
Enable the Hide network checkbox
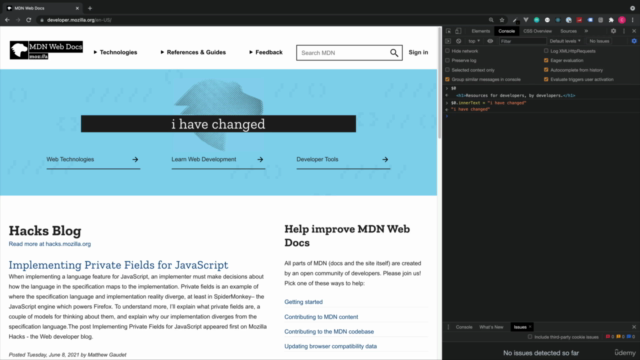pyautogui.click(x=447, y=51)
